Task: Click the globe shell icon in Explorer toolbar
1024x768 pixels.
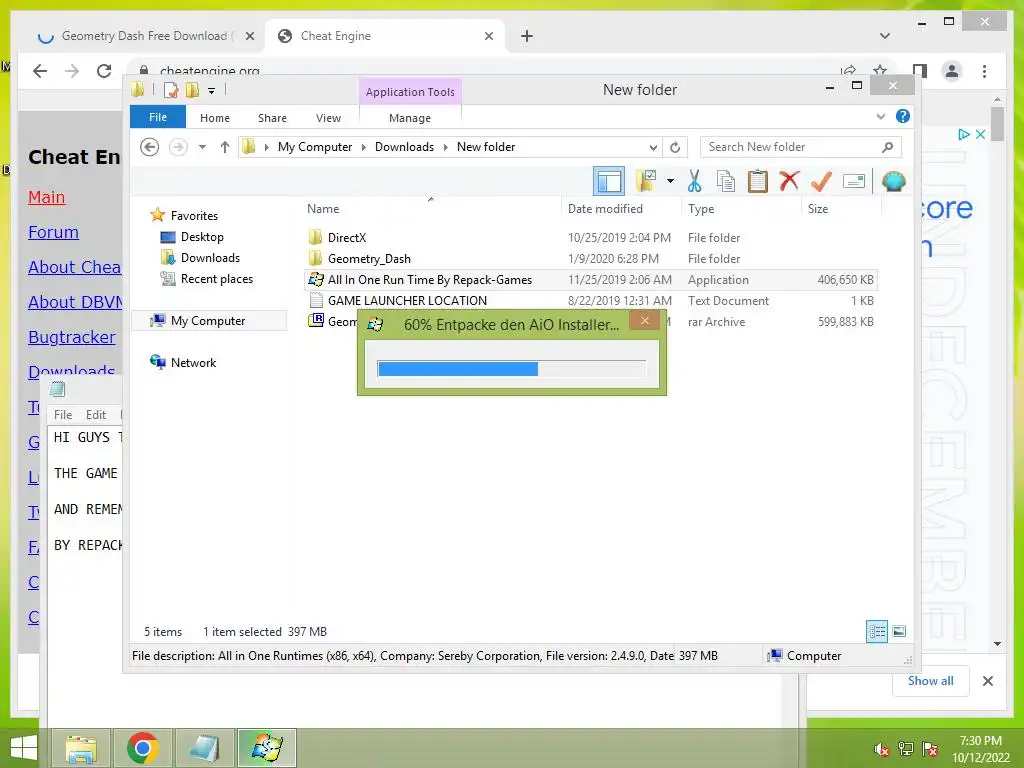Action: [893, 181]
